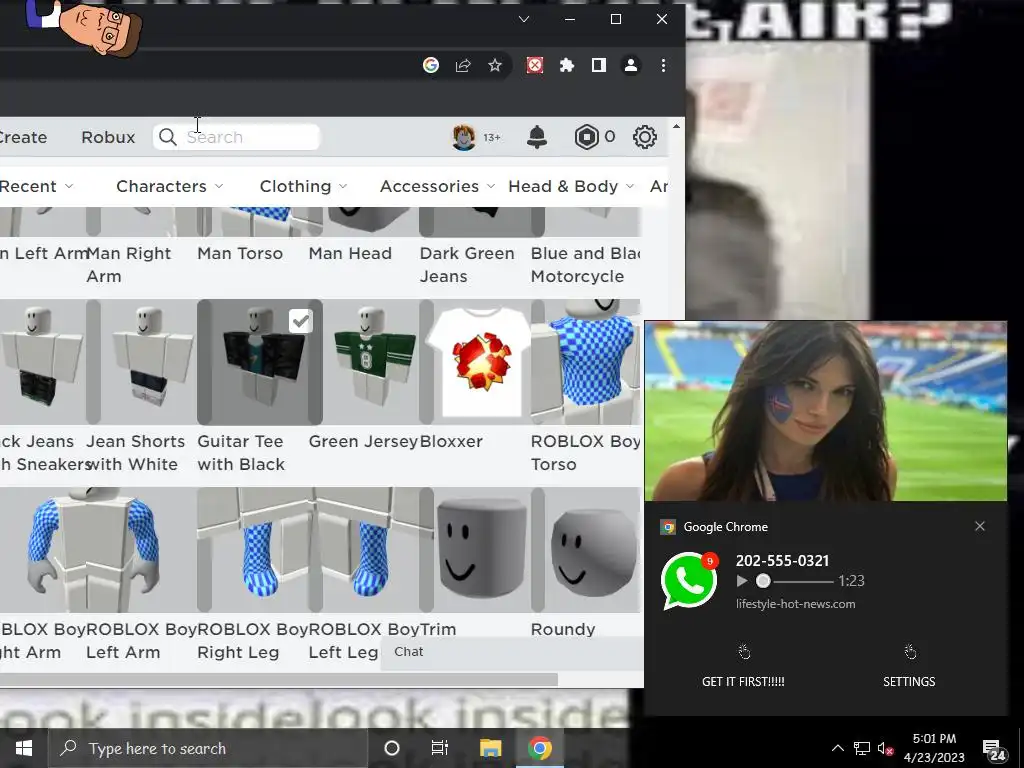The image size is (1024, 768).
Task: Open the Roblox user avatar profile
Action: pyautogui.click(x=464, y=137)
